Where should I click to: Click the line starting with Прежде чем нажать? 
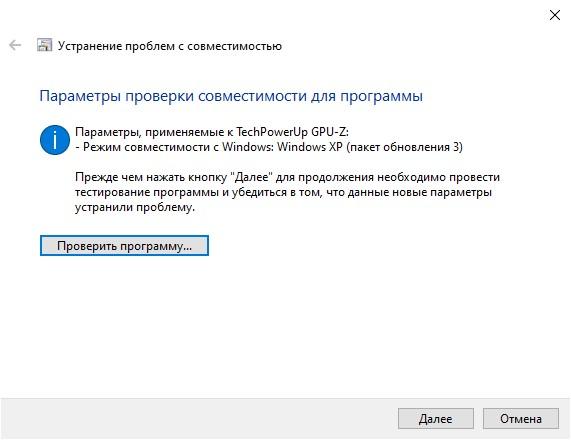click(287, 177)
